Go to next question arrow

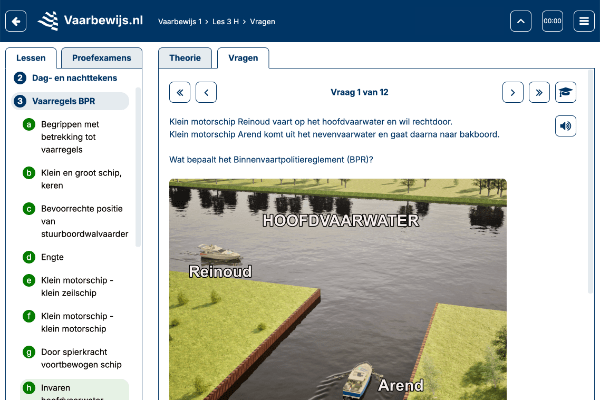pos(513,92)
